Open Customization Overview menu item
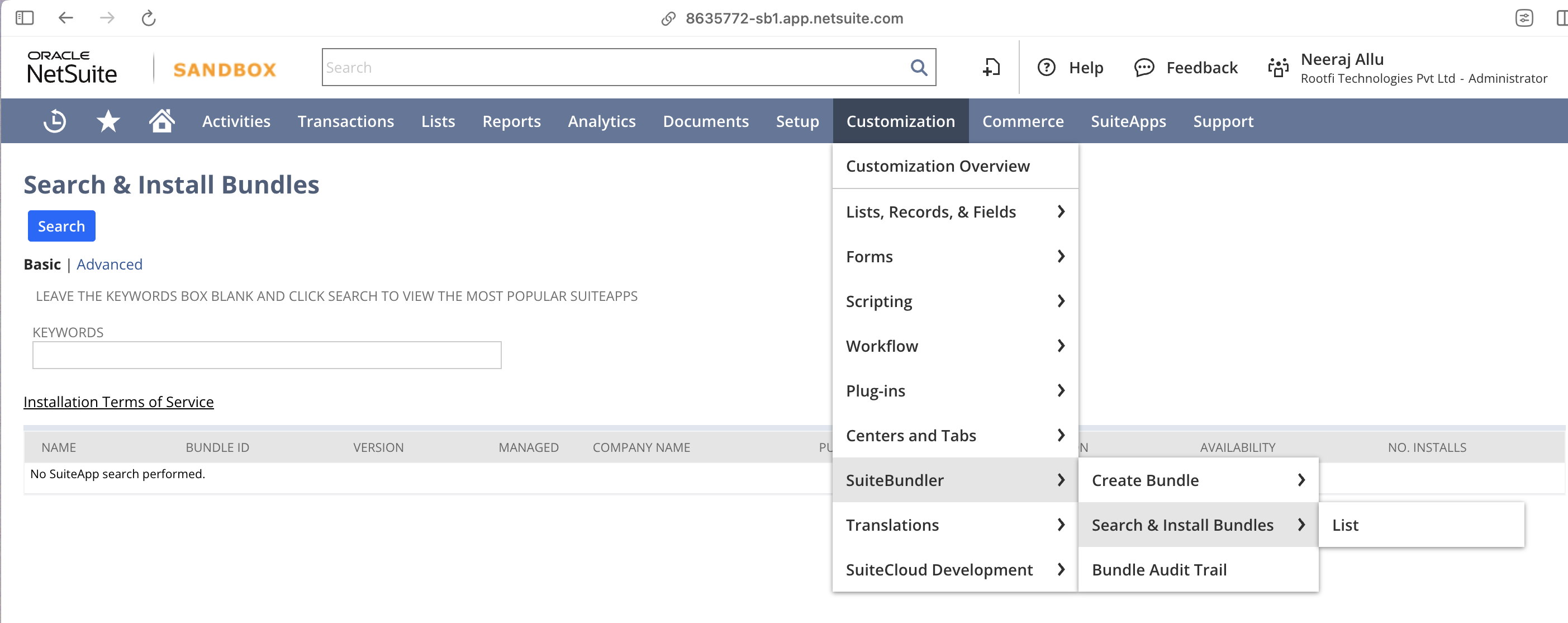Viewport: 1568px width, 623px height. coord(938,166)
